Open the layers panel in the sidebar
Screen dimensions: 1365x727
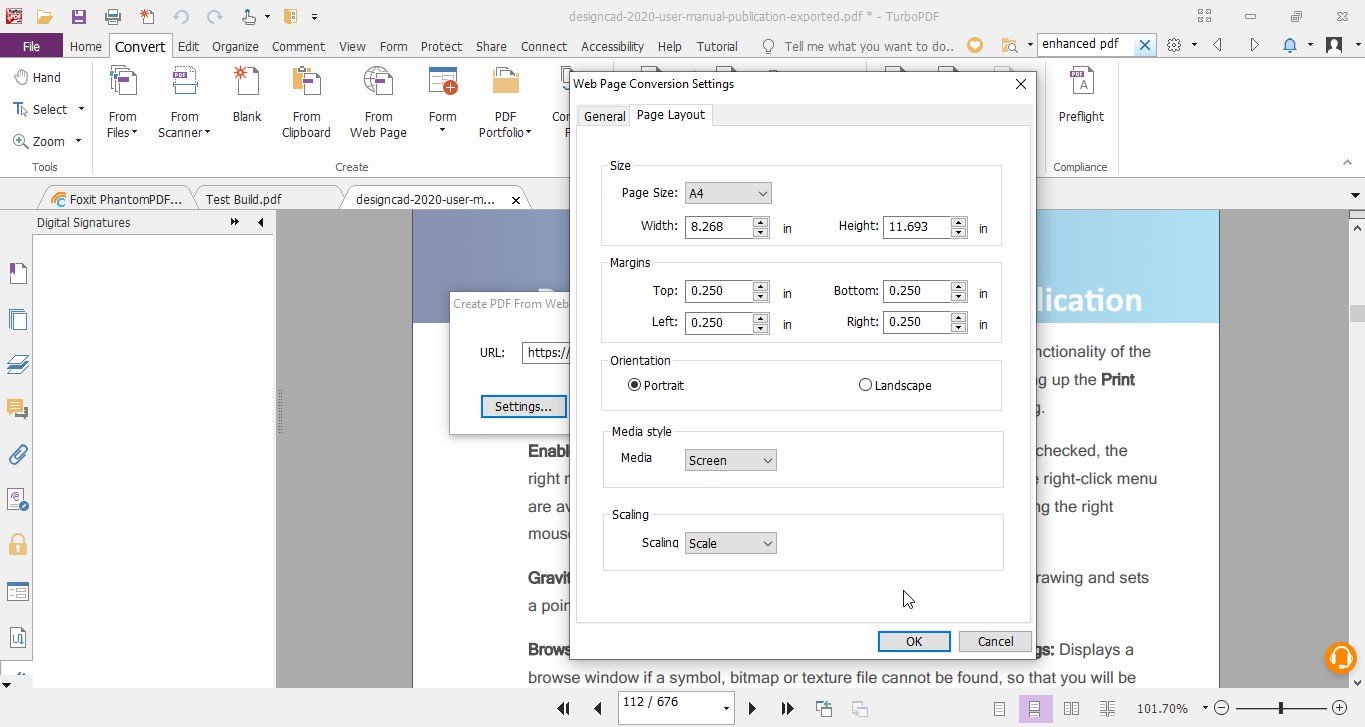17,364
